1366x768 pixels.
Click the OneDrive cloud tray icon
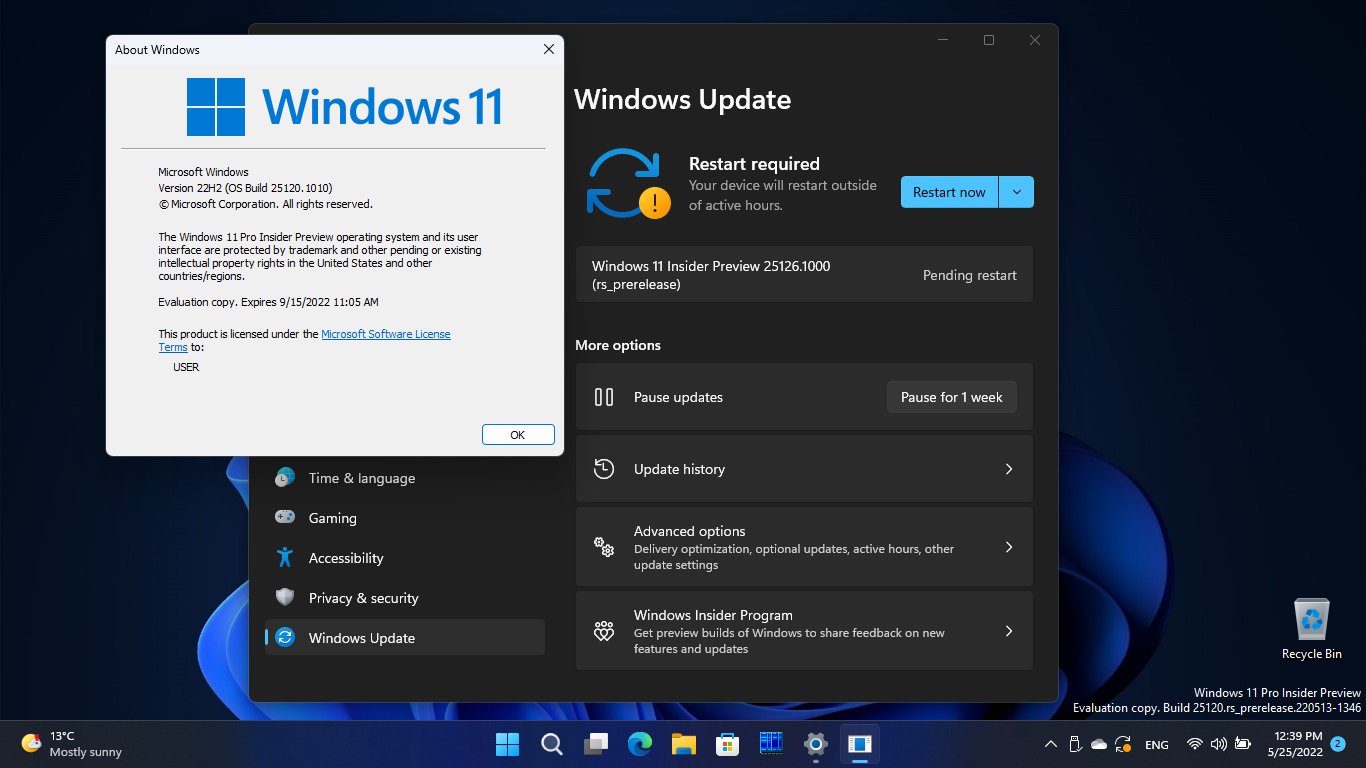pyautogui.click(x=1099, y=744)
